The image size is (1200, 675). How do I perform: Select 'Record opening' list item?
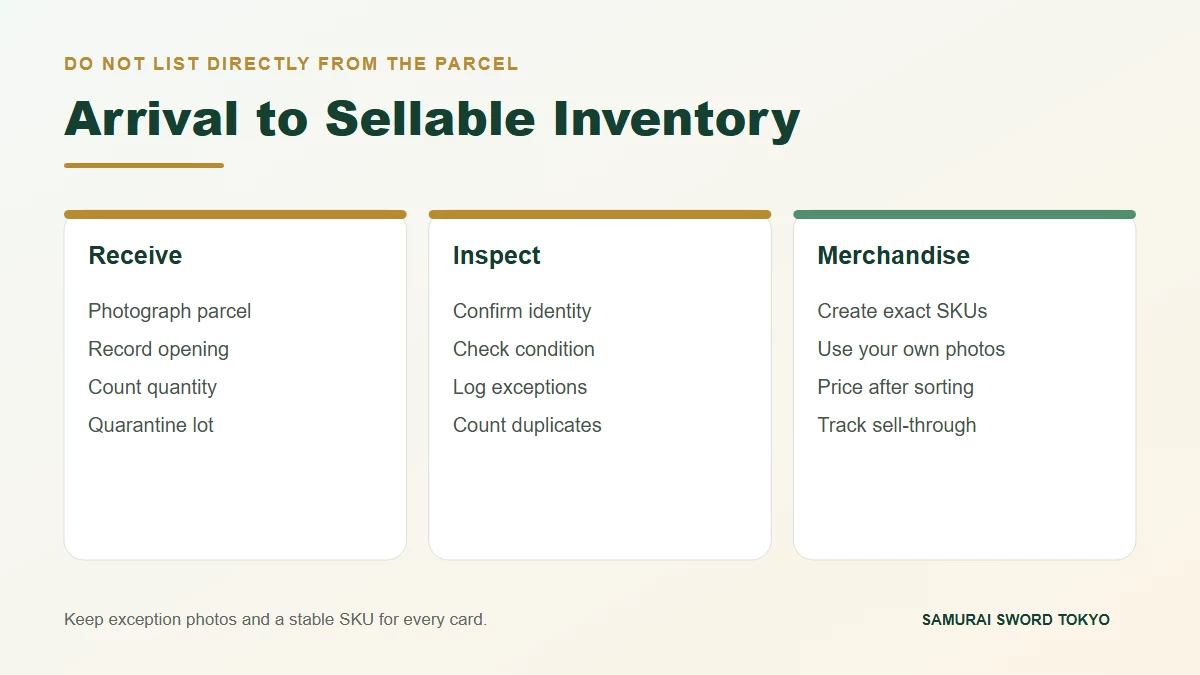pos(158,349)
